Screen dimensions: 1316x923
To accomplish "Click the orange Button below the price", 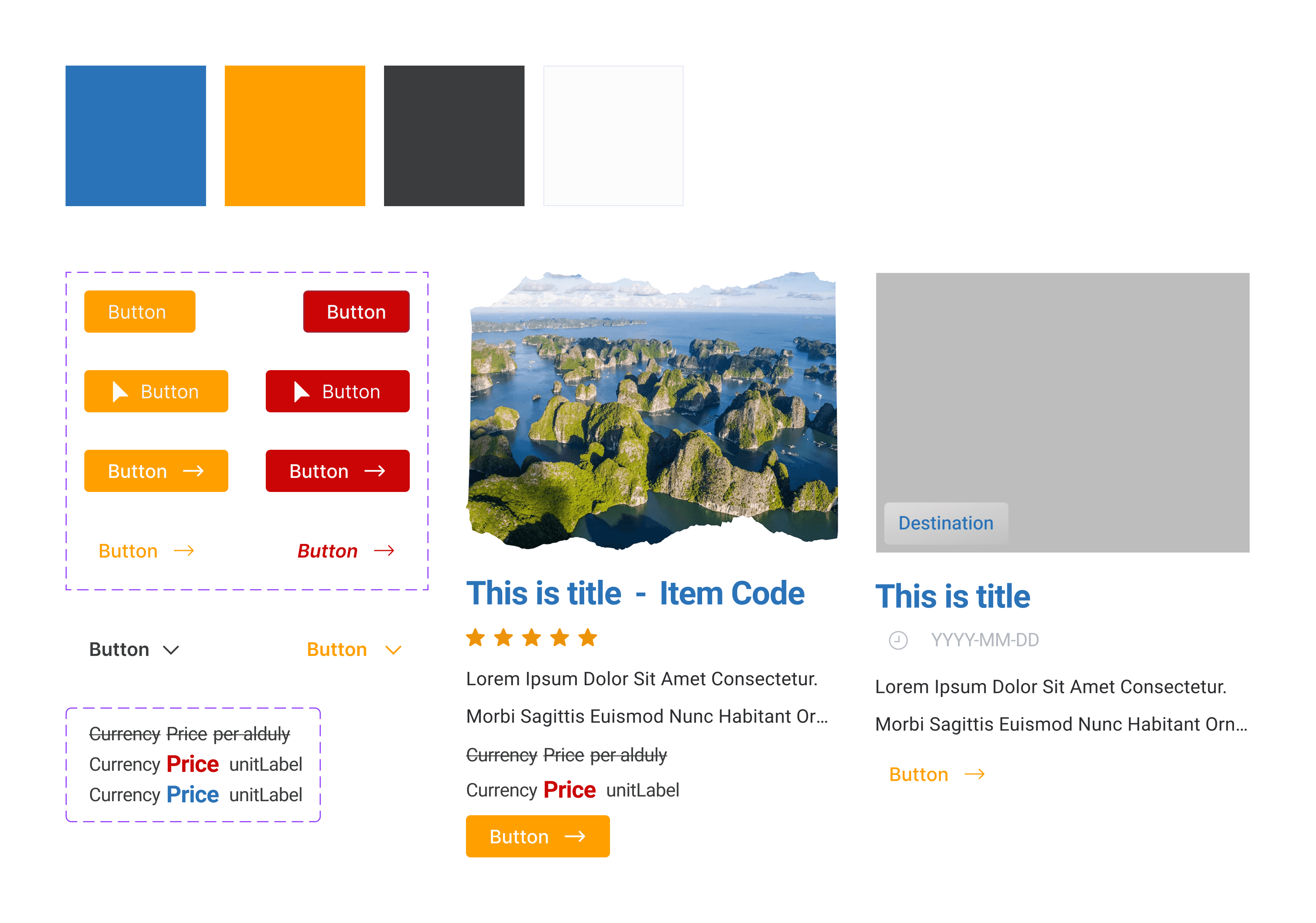I will tap(538, 836).
